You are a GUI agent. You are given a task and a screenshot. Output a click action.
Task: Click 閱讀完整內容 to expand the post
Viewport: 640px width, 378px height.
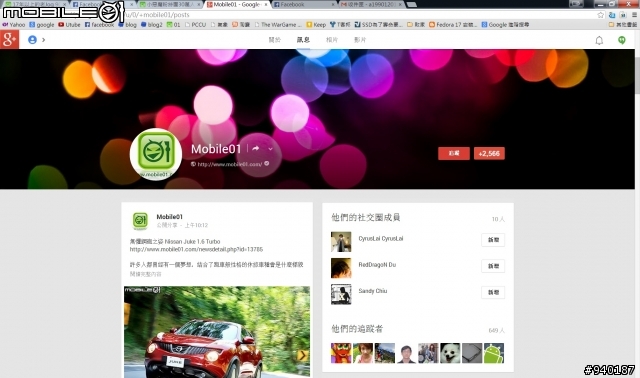(145, 274)
